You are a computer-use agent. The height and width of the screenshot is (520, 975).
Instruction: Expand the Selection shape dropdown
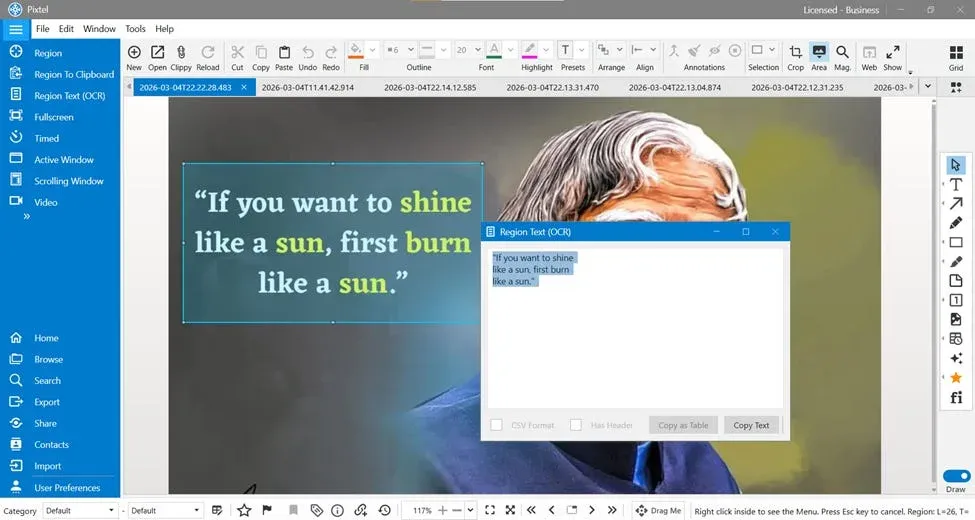point(772,50)
